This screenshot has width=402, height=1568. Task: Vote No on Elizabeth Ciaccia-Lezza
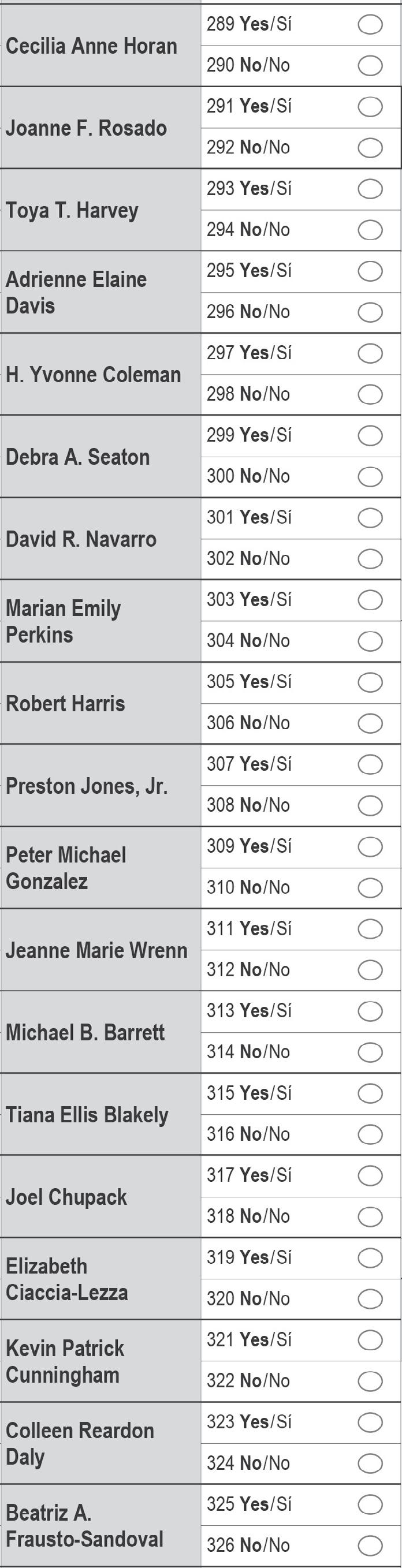(x=370, y=1299)
